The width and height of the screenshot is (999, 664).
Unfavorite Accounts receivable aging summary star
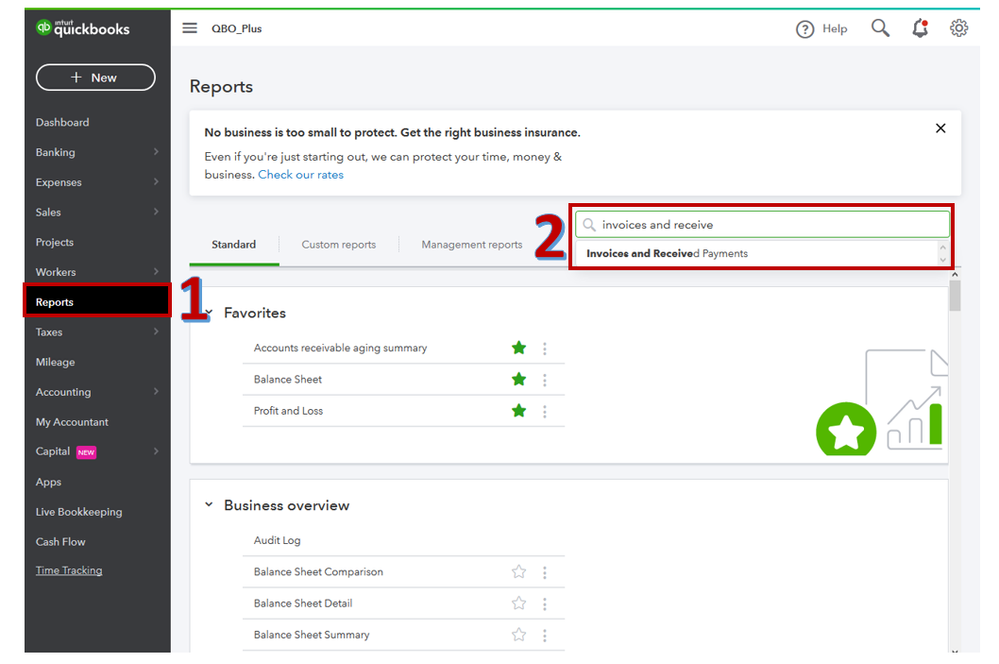[x=519, y=348]
